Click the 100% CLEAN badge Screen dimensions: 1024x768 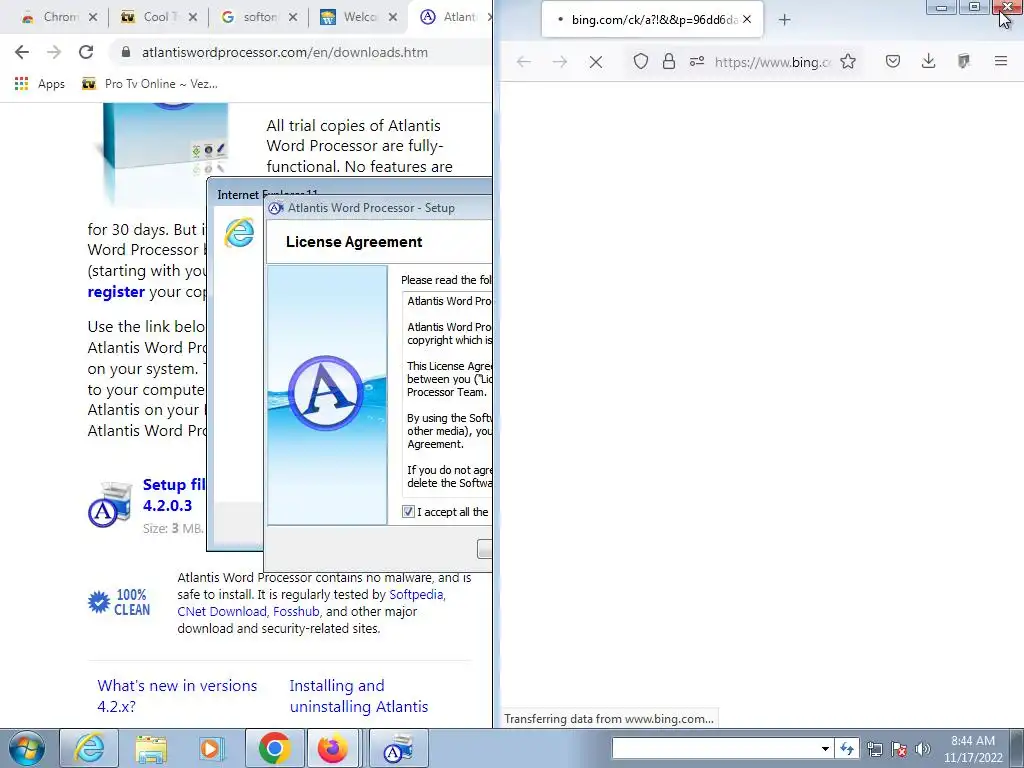(x=119, y=602)
